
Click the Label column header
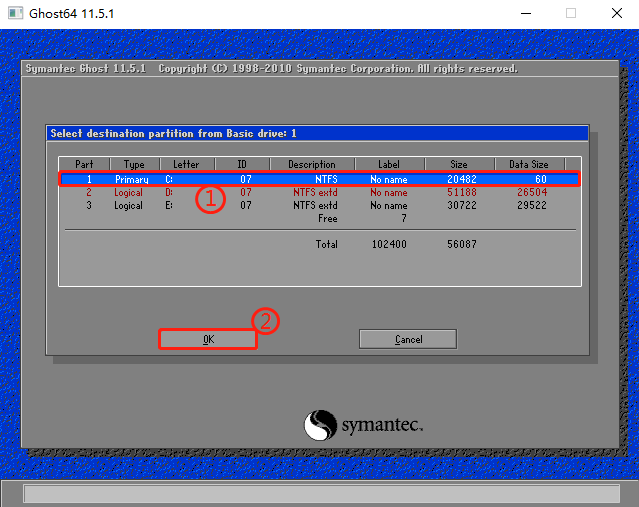coord(389,164)
